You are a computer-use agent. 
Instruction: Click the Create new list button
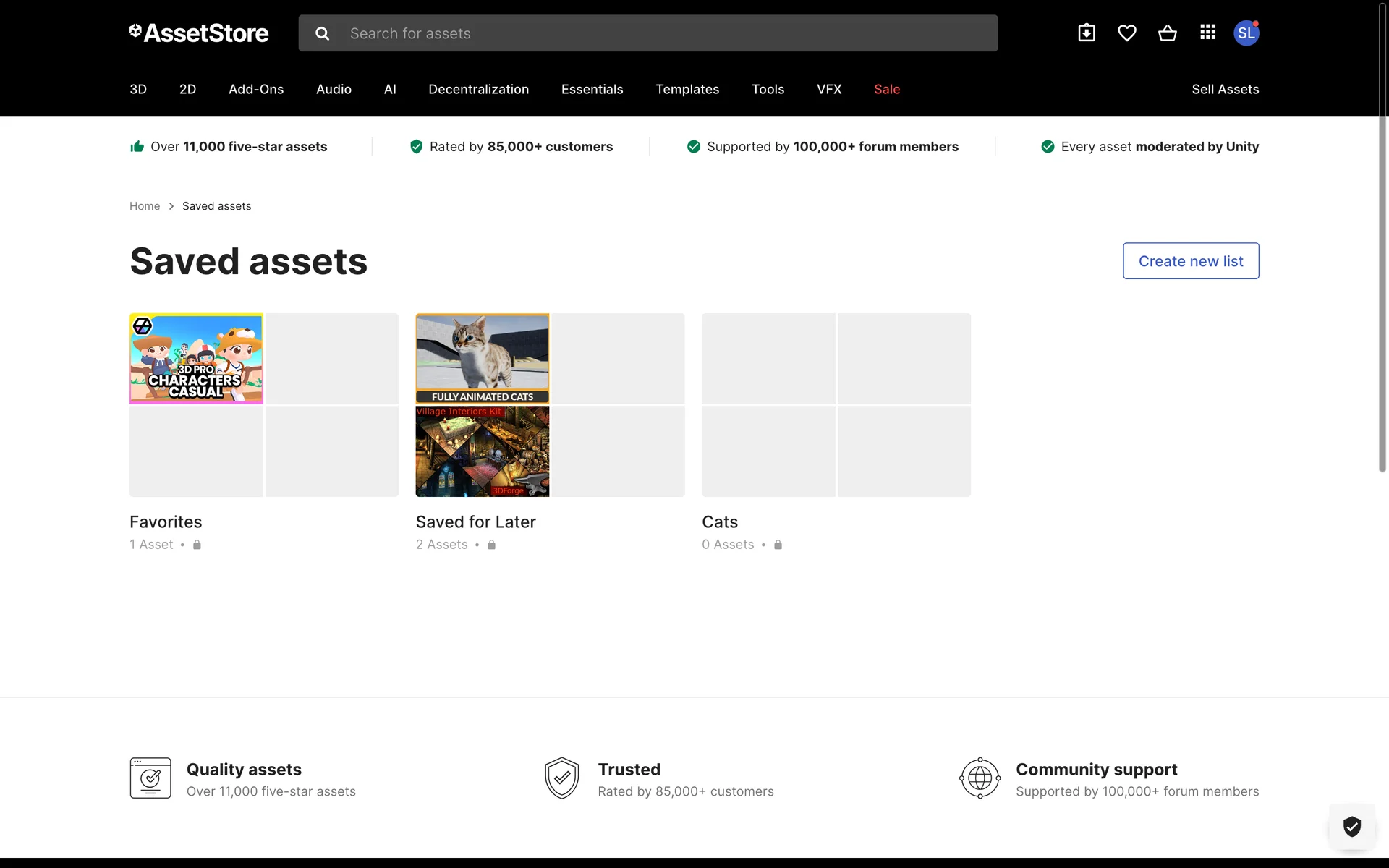point(1191,261)
